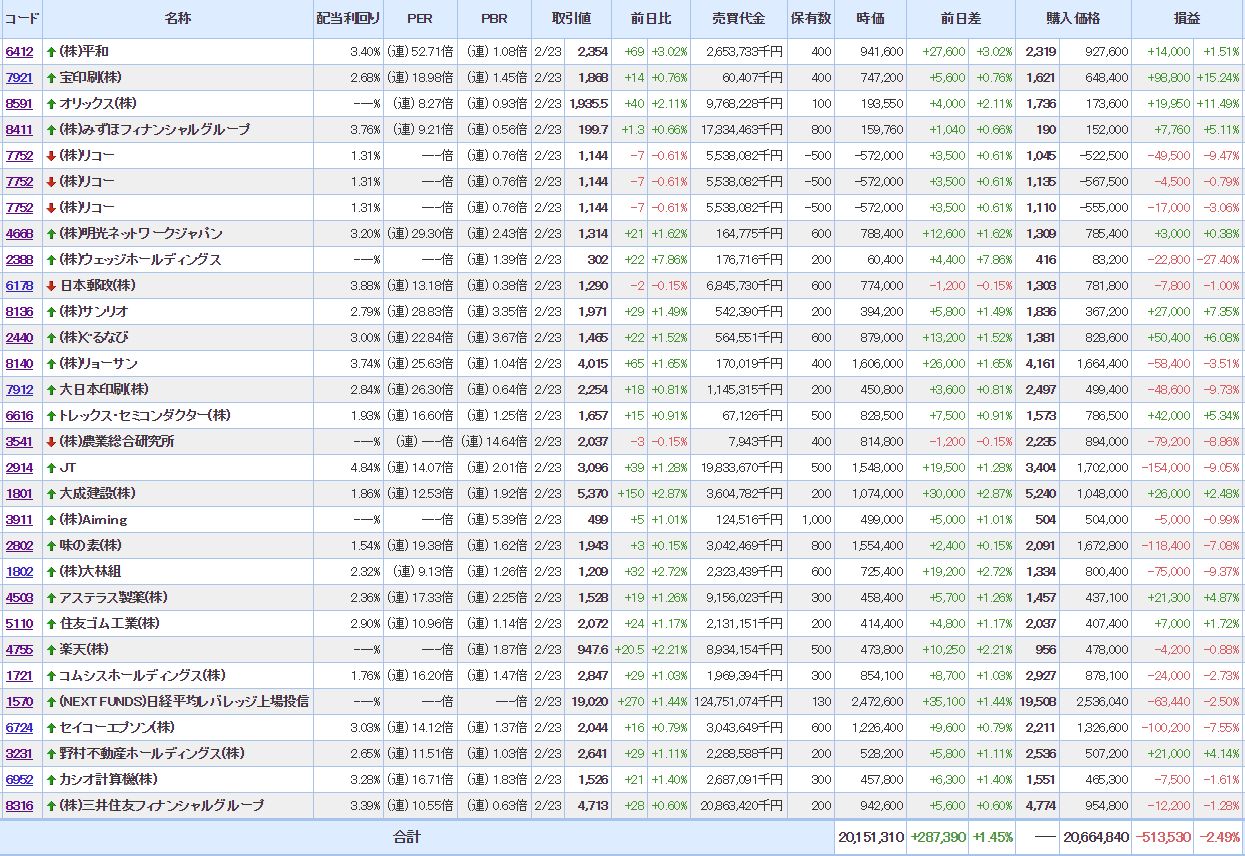Click the 損益 column header

coord(1187,19)
